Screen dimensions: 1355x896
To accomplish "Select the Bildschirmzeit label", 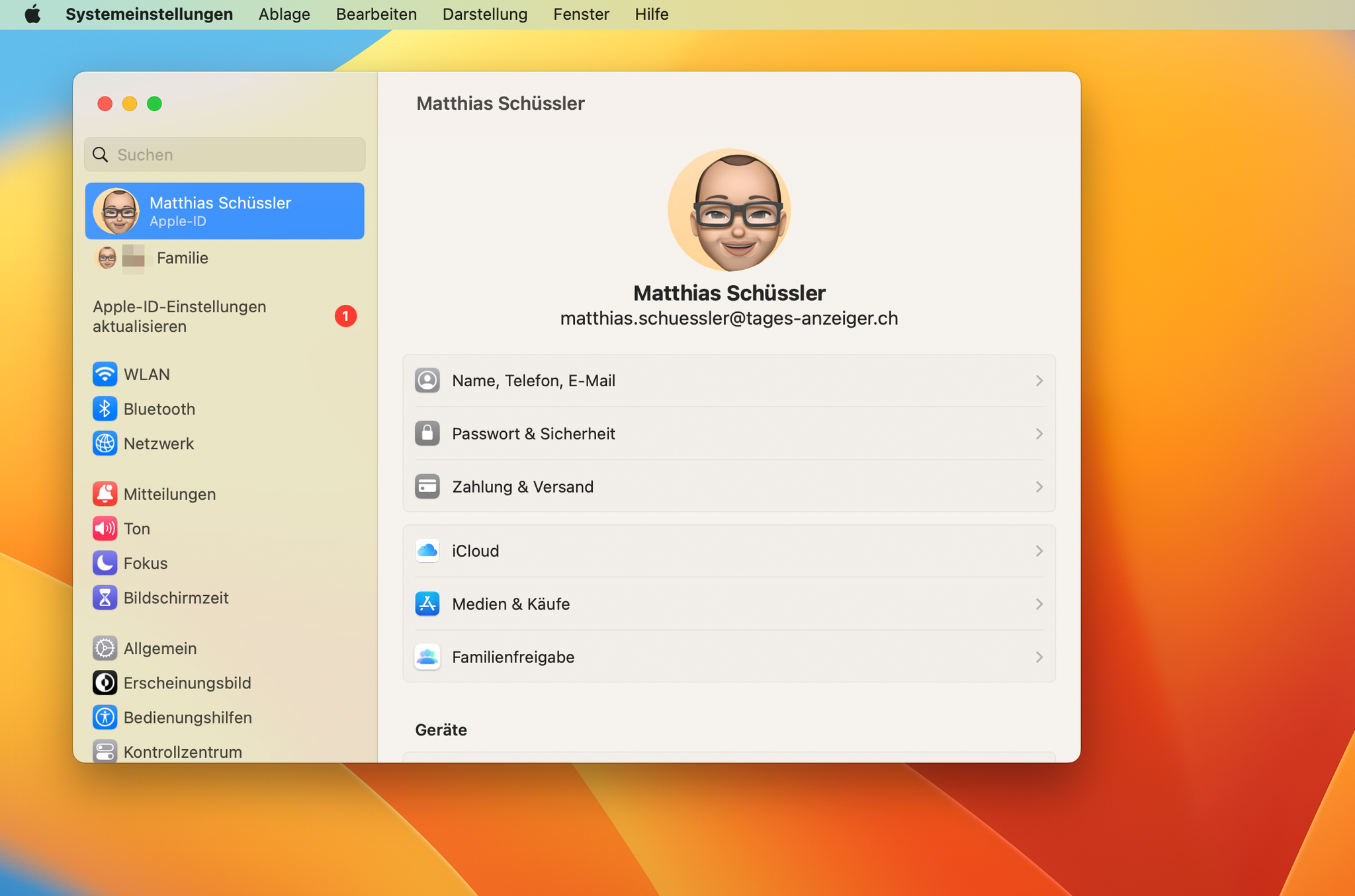I will coord(176,597).
